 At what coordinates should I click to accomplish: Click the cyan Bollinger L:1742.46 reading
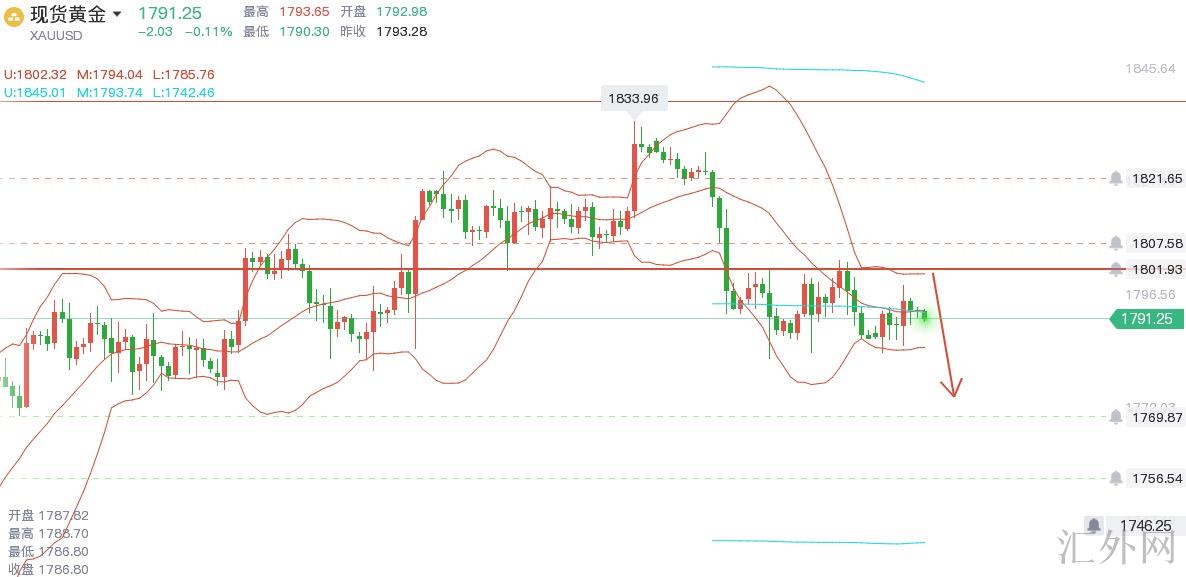(x=184, y=92)
